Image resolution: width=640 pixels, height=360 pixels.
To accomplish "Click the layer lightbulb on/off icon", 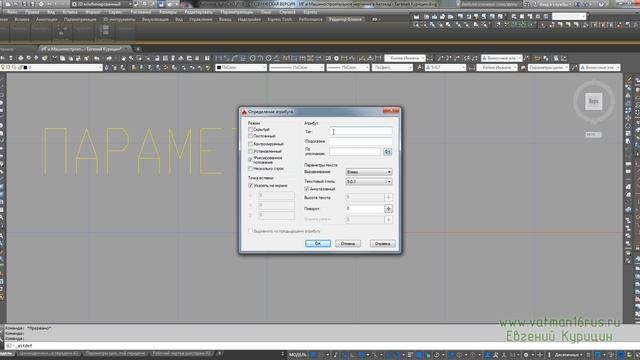I will [3, 67].
